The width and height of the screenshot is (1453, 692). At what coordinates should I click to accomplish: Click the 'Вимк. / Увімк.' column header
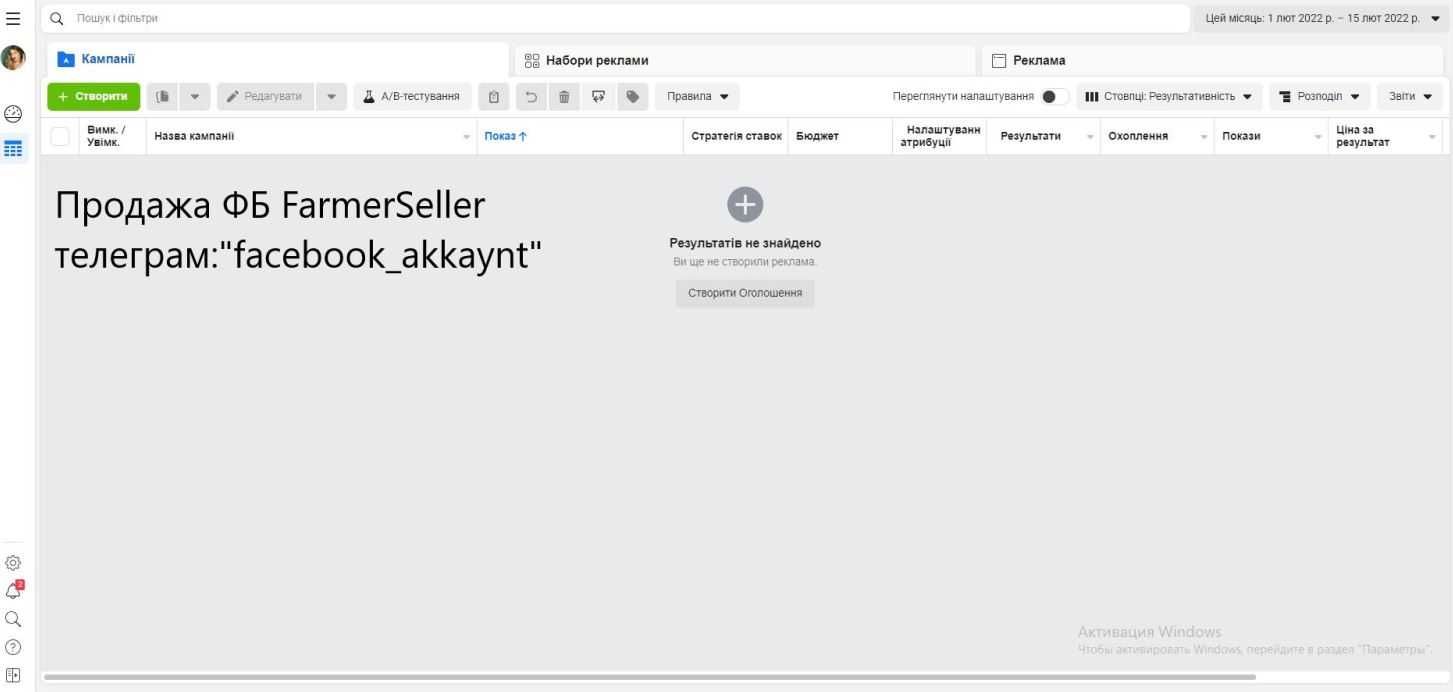coord(107,137)
